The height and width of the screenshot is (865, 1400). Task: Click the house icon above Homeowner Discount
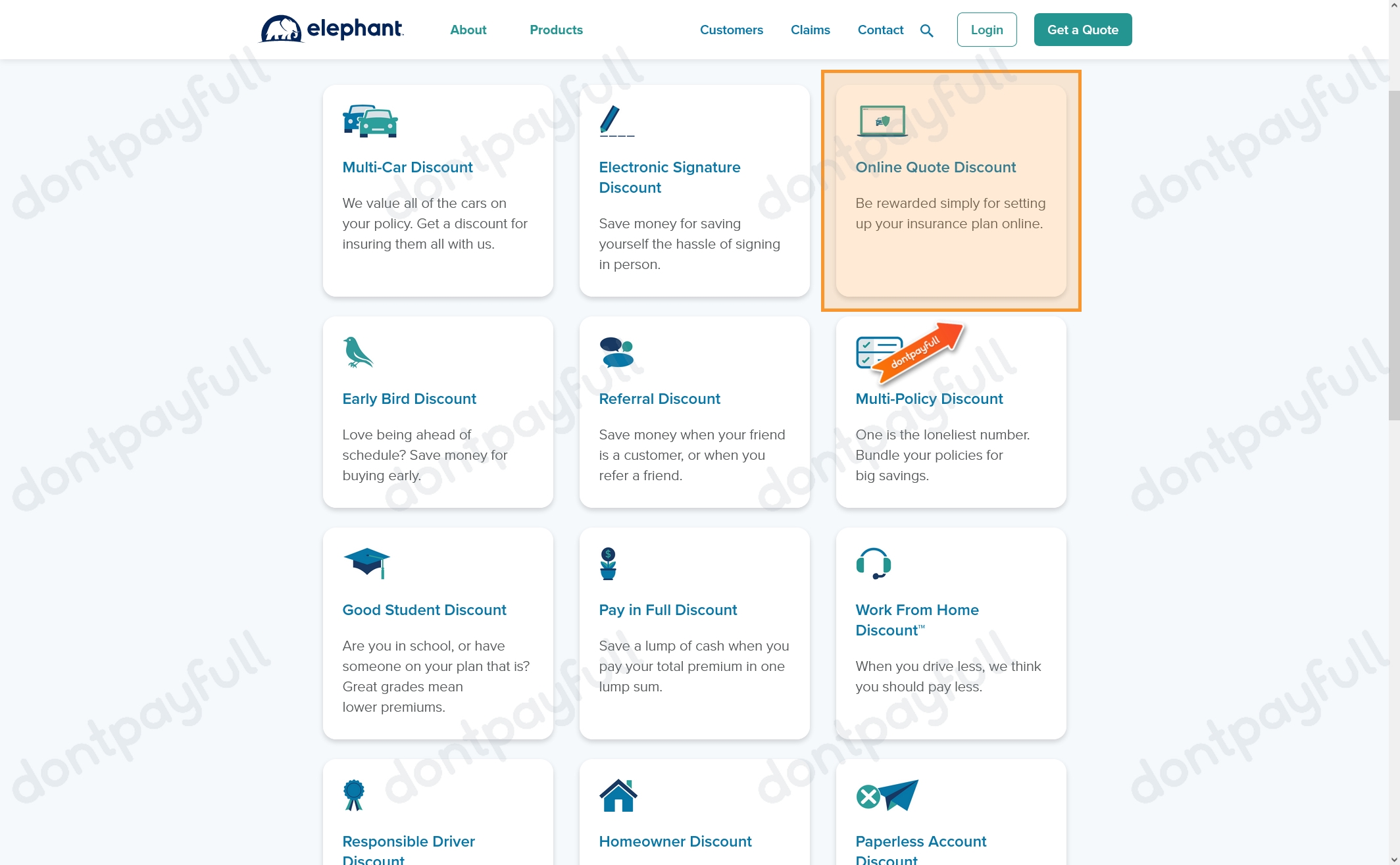(x=618, y=794)
